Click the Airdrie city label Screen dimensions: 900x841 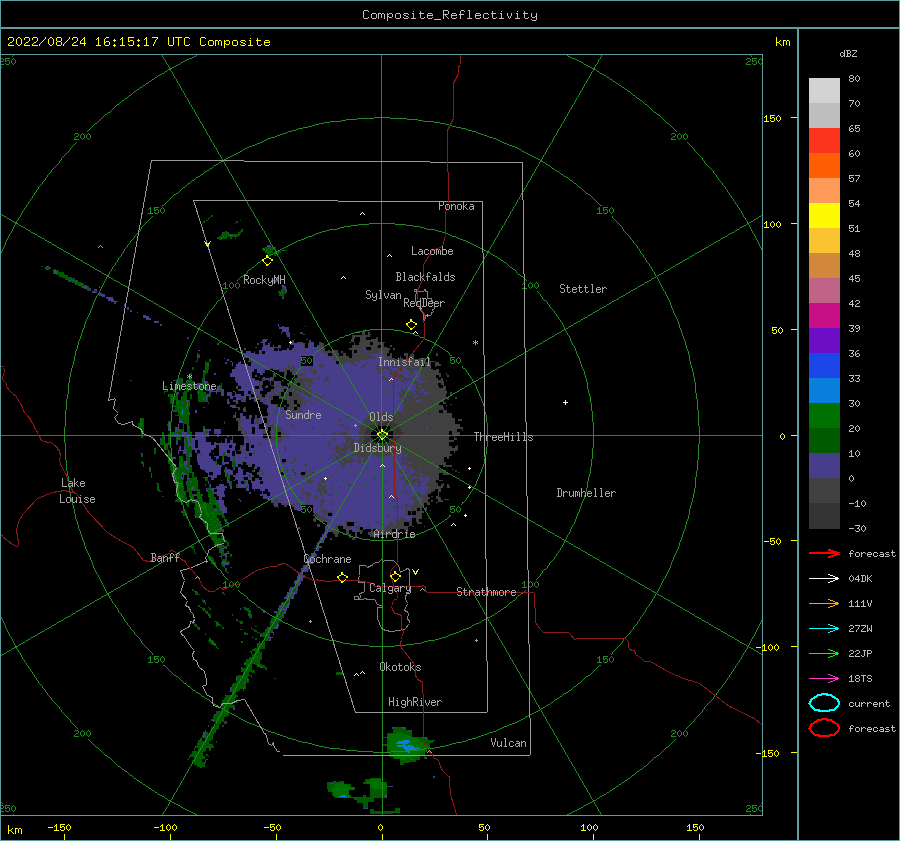pos(394,534)
